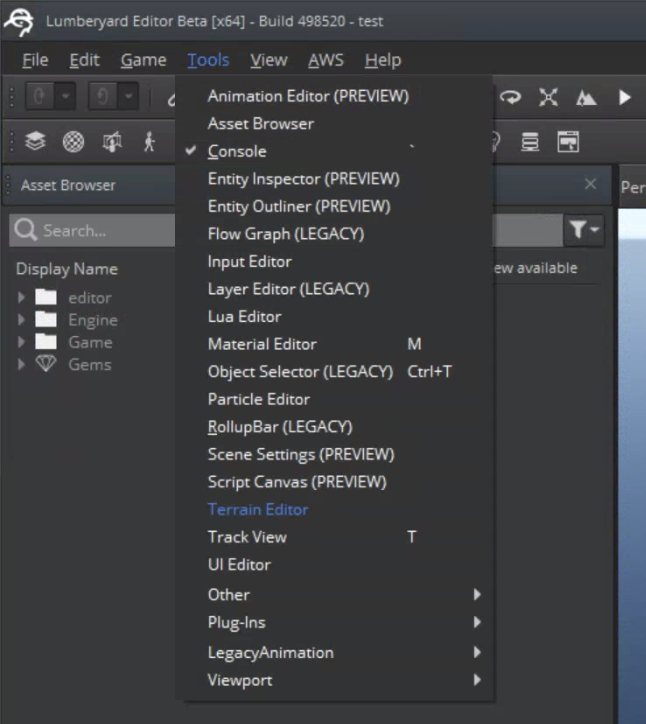Screen dimensions: 646x724
Task: Click the Display Name column header
Action: (67, 269)
